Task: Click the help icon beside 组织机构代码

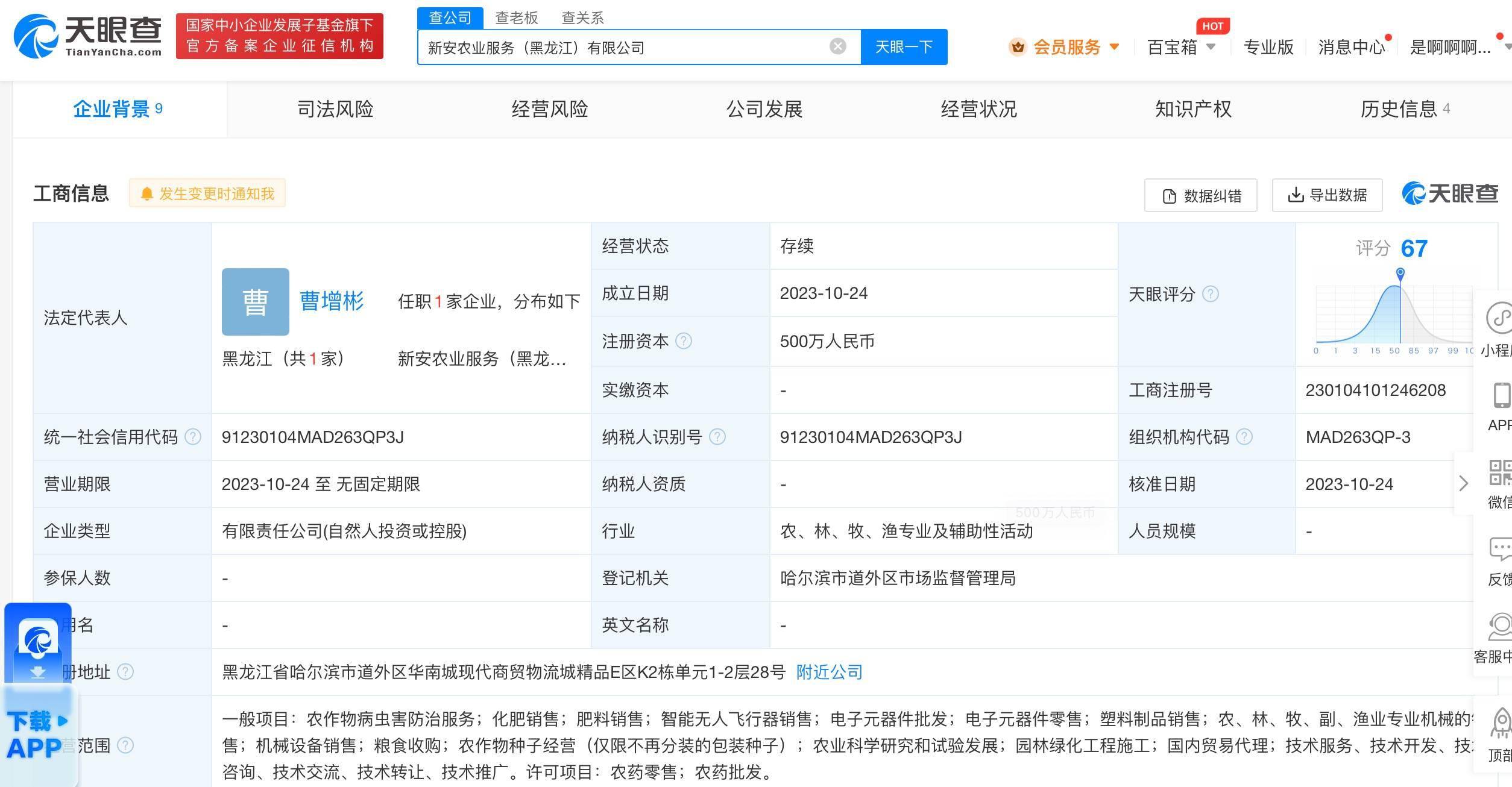Action: tap(1244, 437)
